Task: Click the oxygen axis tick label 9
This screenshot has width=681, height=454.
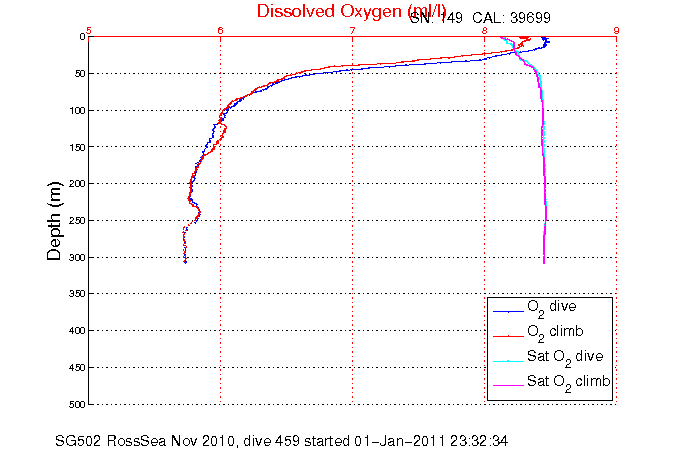Action: click(x=616, y=30)
